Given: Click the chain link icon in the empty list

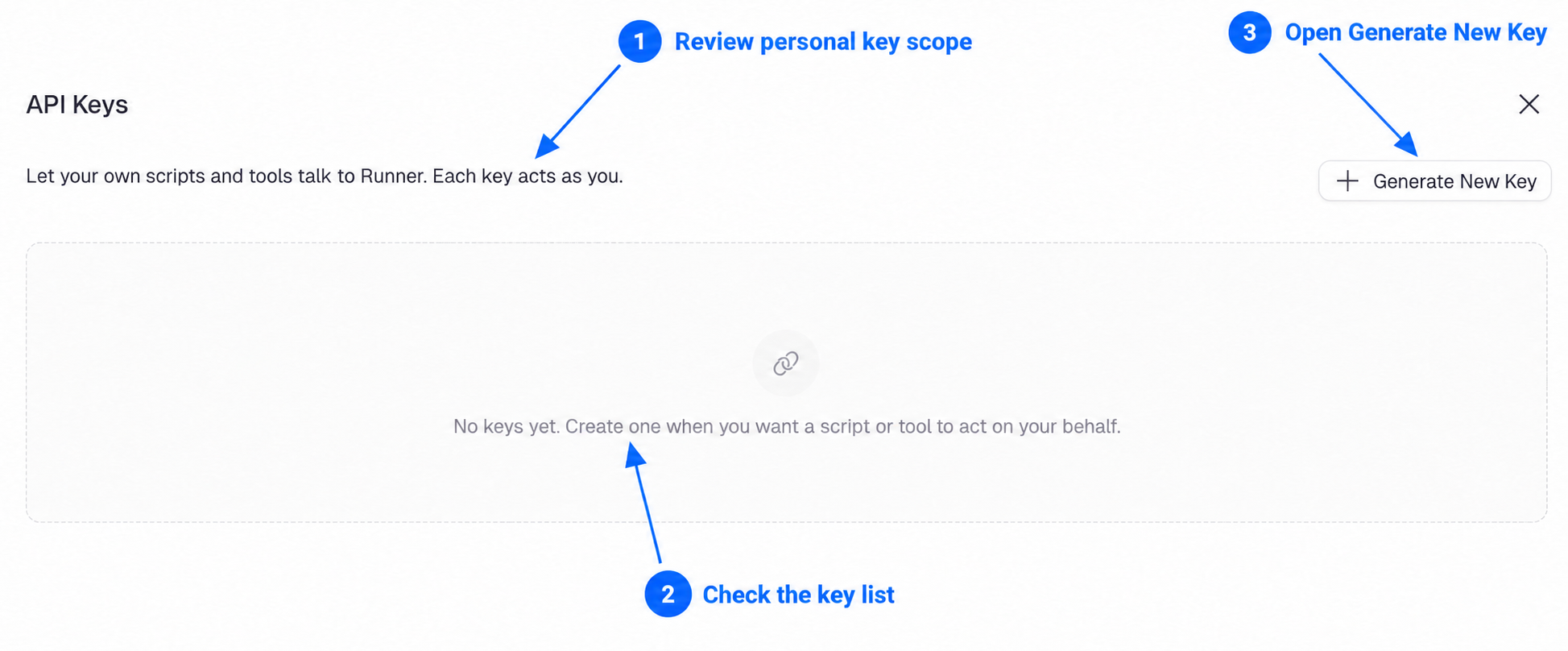Looking at the screenshot, I should click(x=786, y=363).
